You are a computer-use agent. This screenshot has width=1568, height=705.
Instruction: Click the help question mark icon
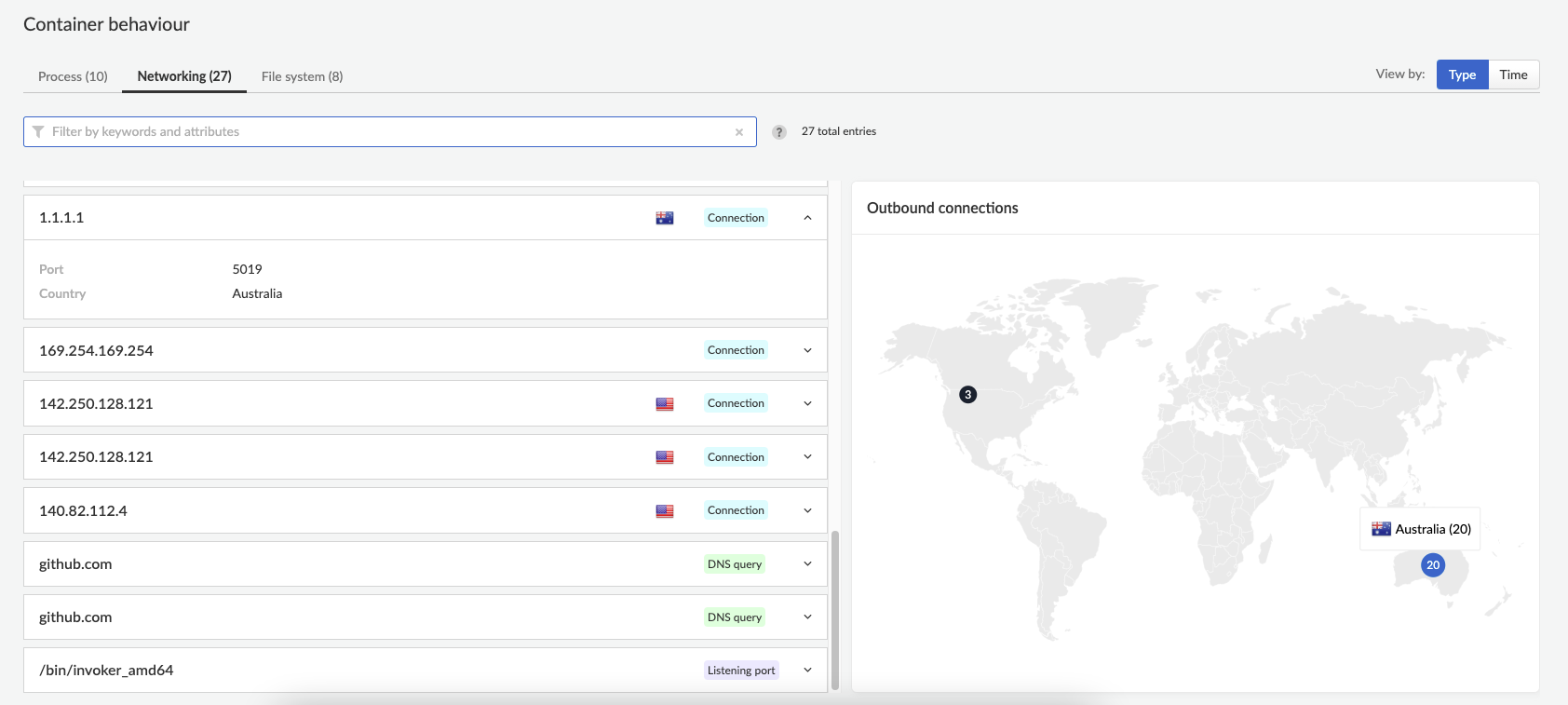coord(779,132)
